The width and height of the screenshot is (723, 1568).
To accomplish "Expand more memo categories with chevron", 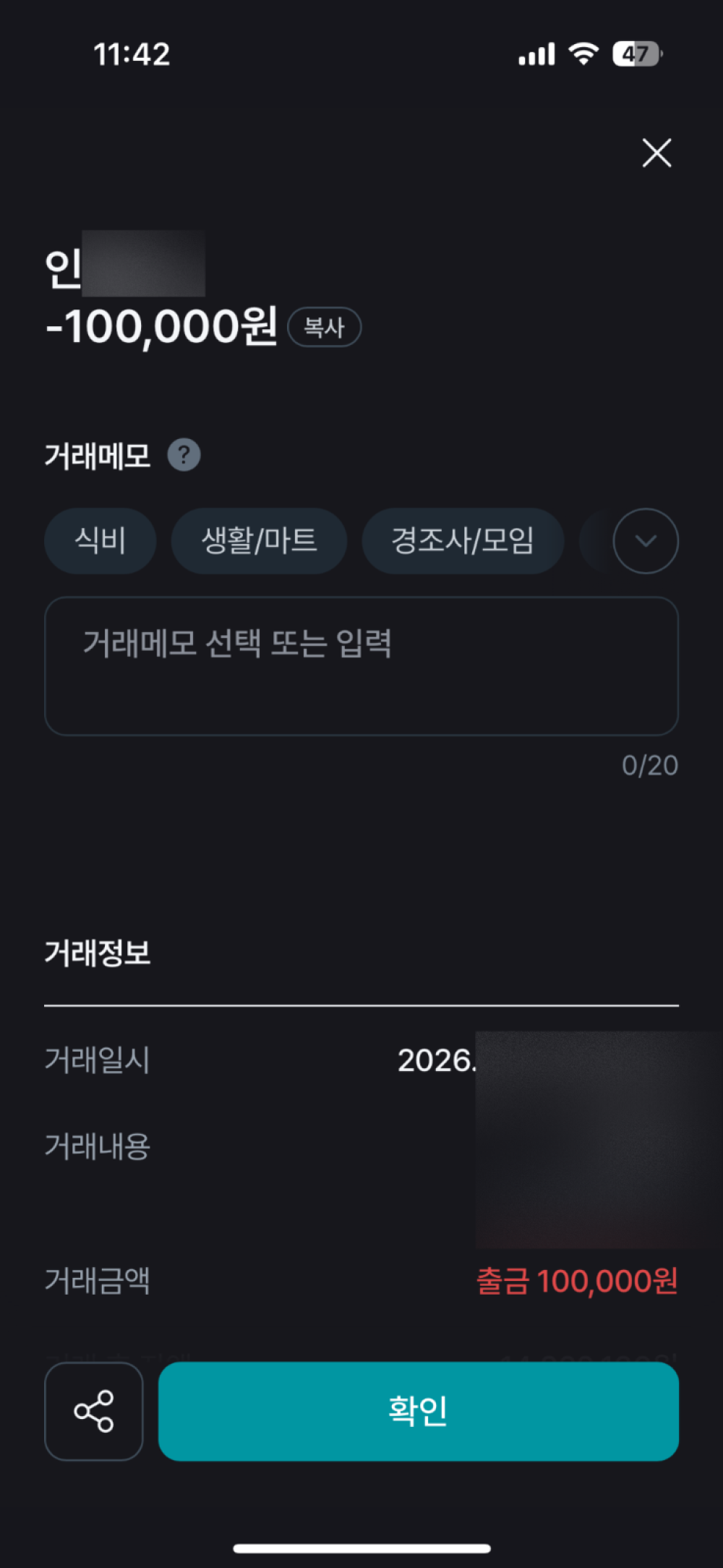I will 646,541.
